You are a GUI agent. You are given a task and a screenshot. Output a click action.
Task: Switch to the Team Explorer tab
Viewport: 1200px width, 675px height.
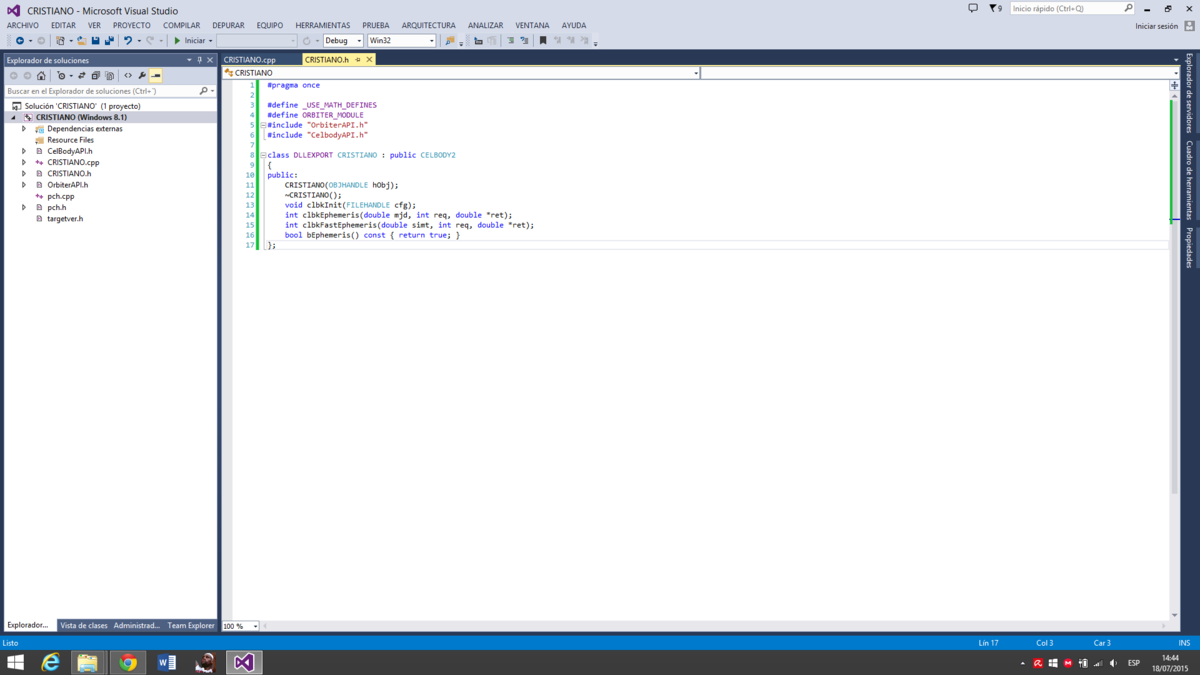click(x=191, y=626)
